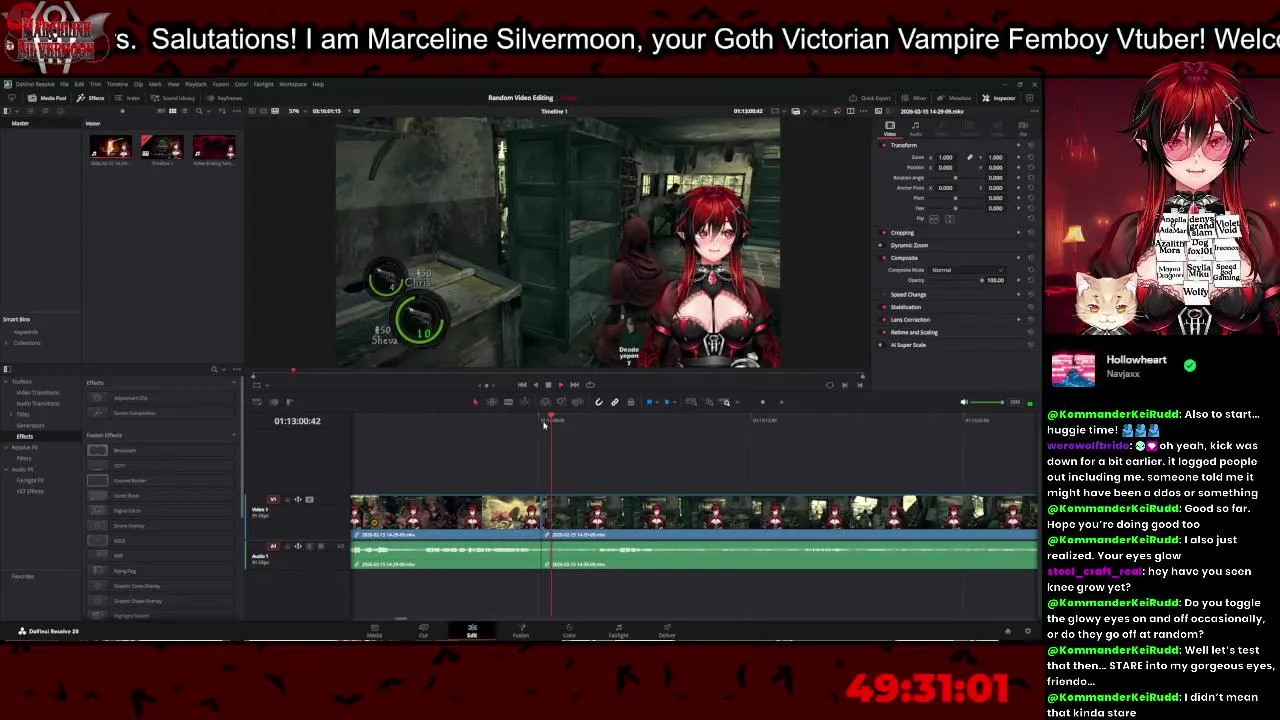
Task: Switch to the Edit page tab
Action: point(472,632)
